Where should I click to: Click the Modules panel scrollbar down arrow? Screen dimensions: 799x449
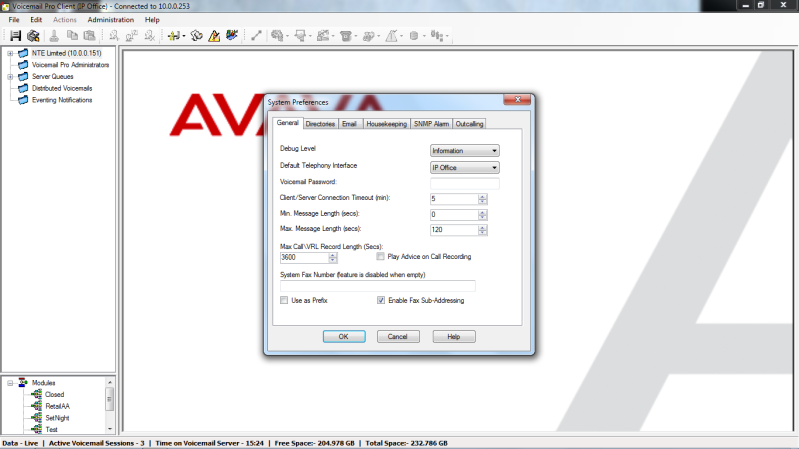click(x=110, y=429)
